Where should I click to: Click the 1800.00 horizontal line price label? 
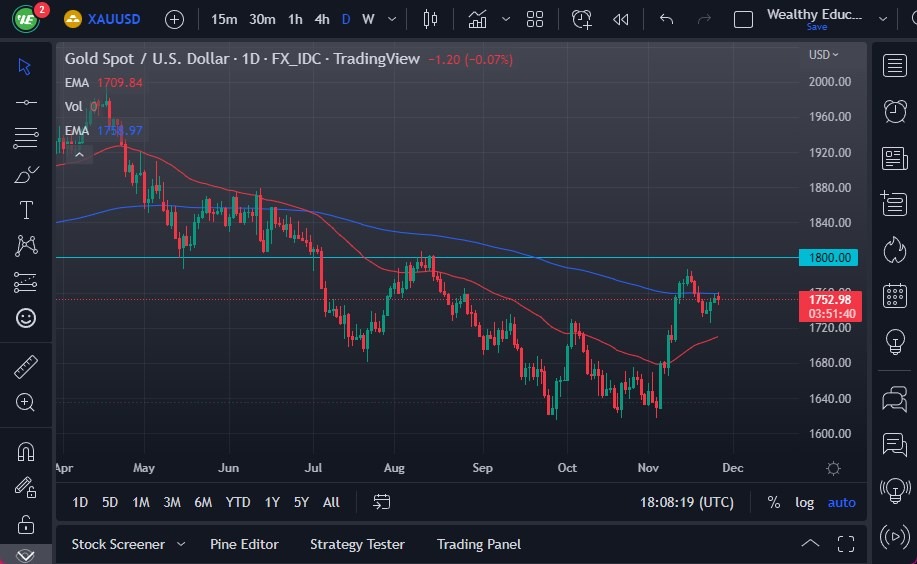coord(828,258)
